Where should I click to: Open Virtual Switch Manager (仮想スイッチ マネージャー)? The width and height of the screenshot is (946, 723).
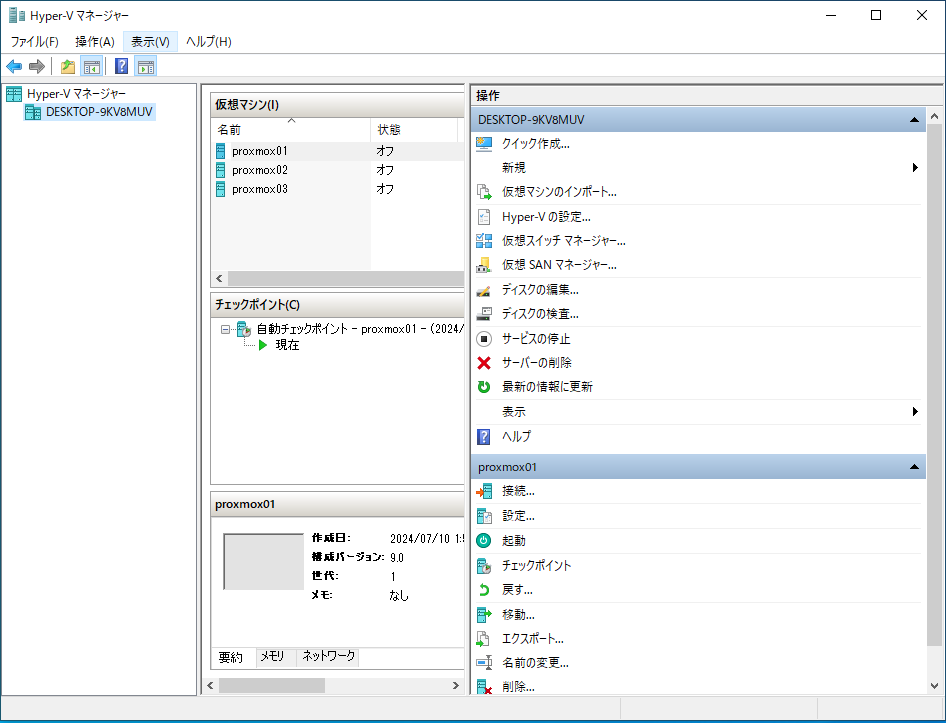(x=563, y=241)
